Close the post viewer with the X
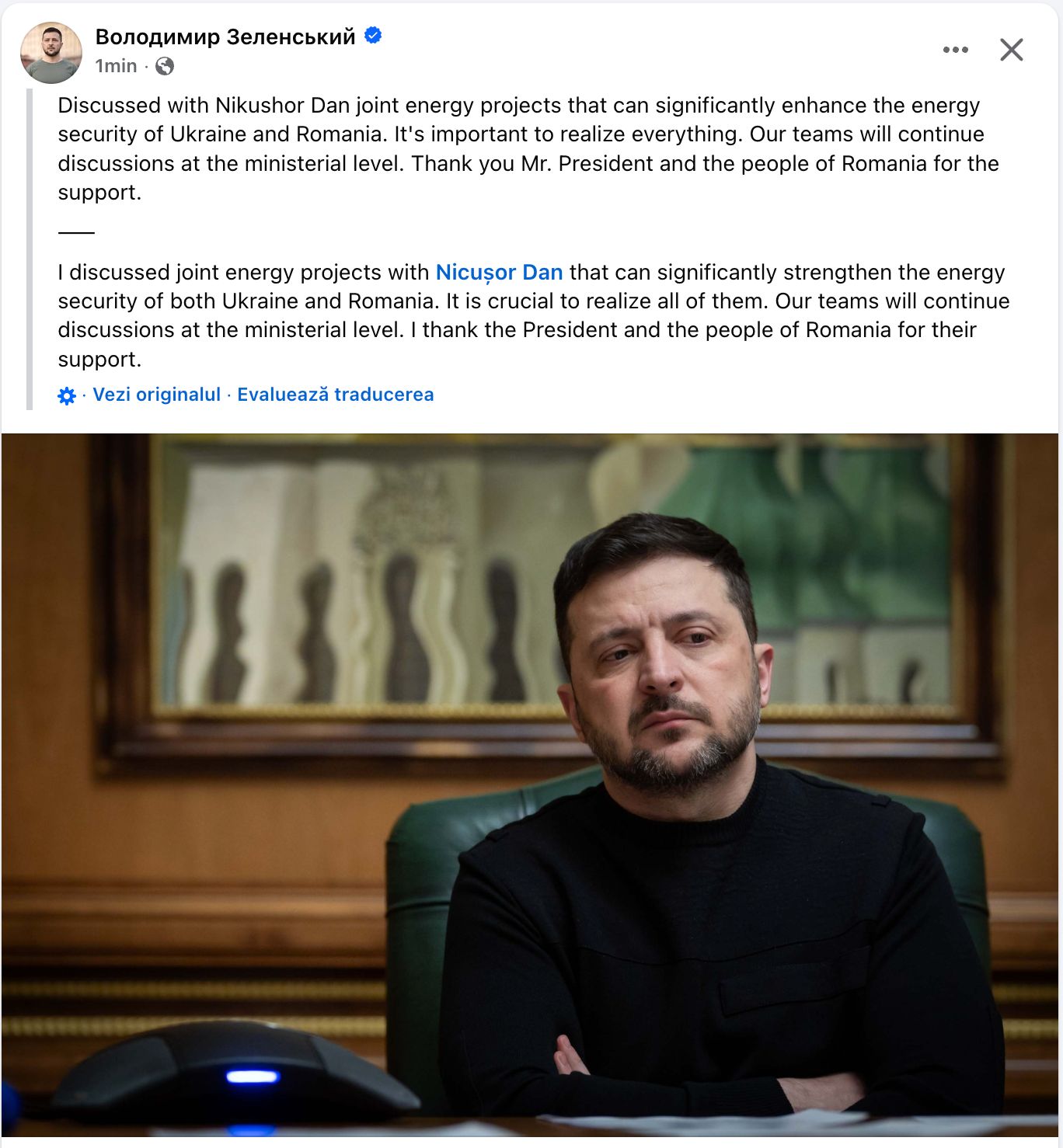Image resolution: width=1063 pixels, height=1148 pixels. (1011, 50)
